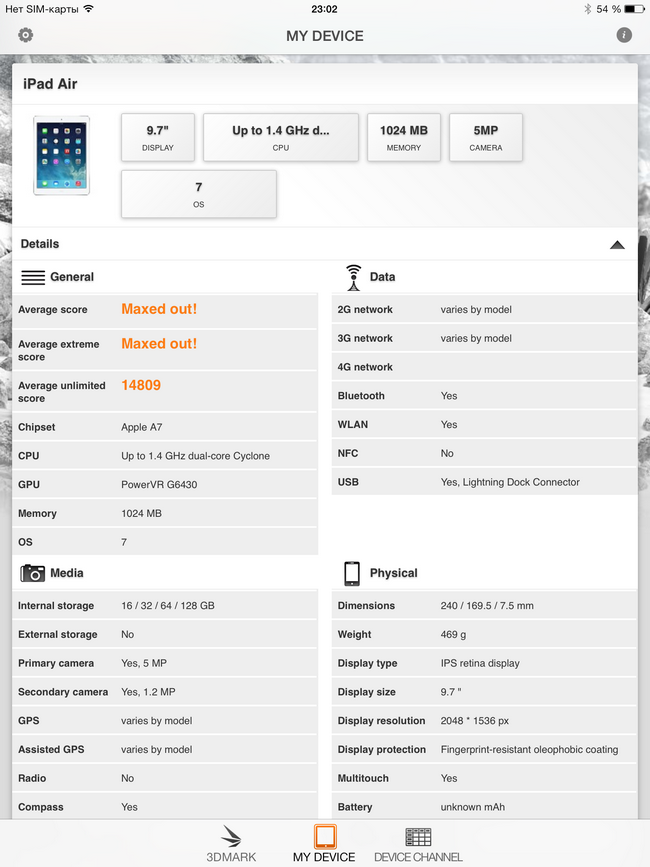The image size is (650, 867).
Task: Tap the Details section header label
Action: click(x=40, y=244)
